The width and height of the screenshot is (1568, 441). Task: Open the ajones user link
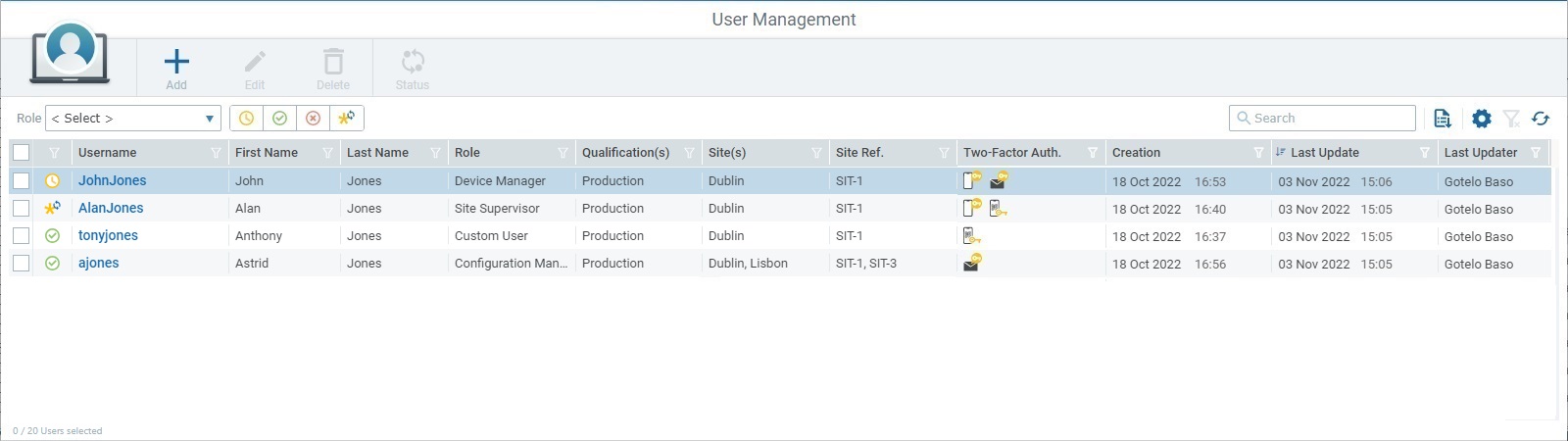(x=98, y=263)
